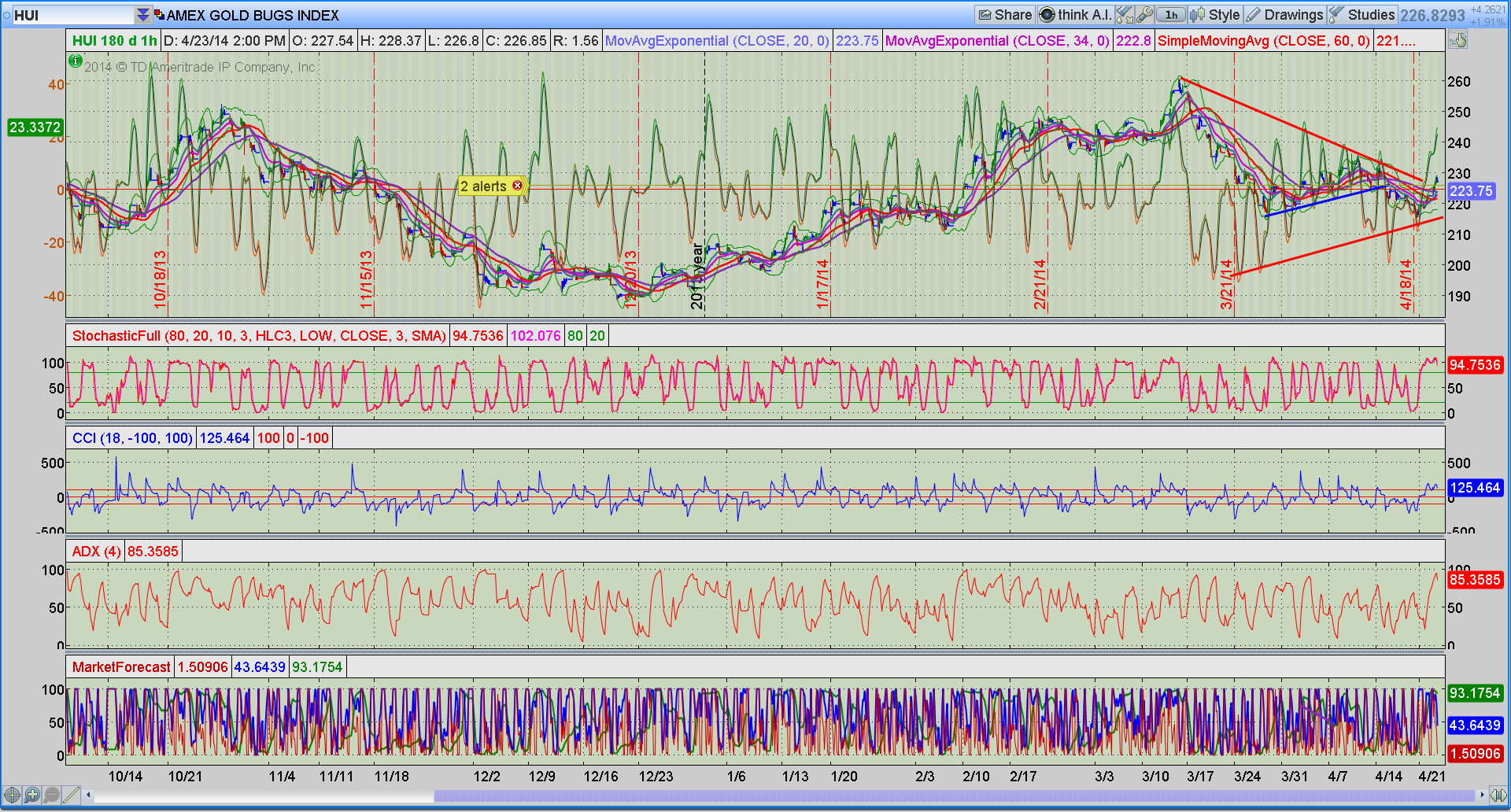
Task: Click the 1/17/14 expiration marker label
Action: coord(822,284)
